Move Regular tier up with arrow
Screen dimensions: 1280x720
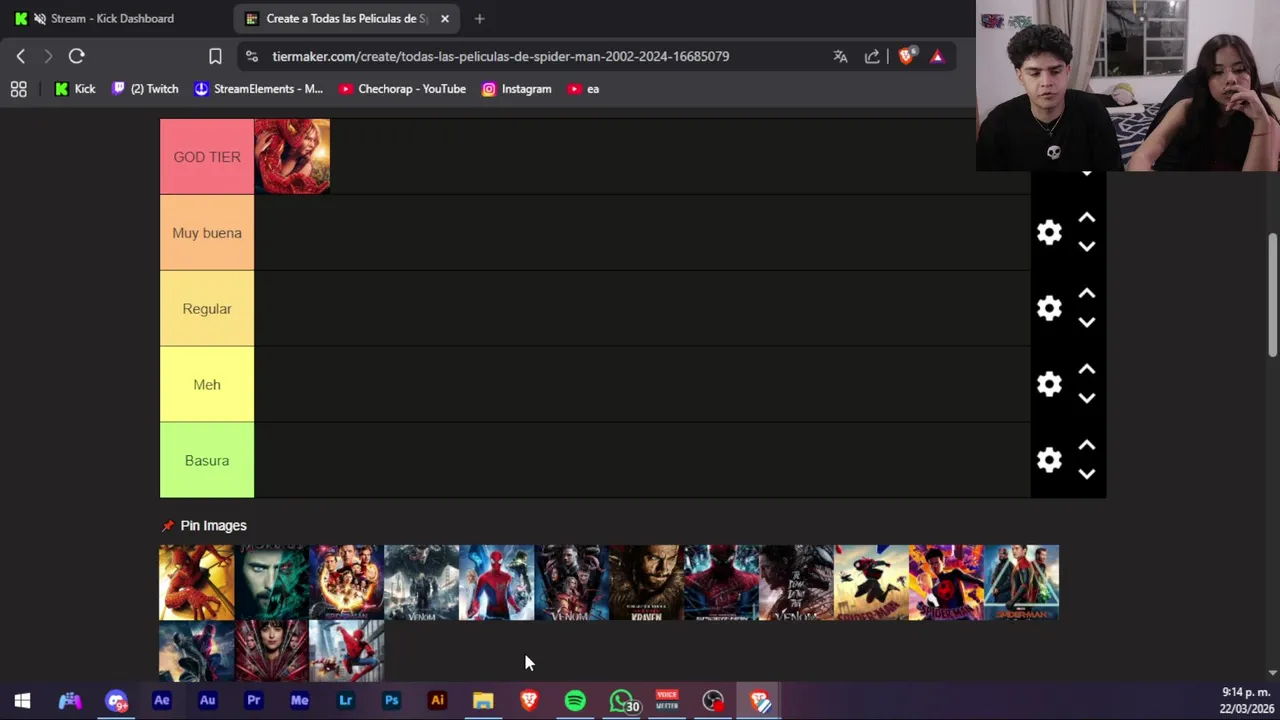point(1087,294)
